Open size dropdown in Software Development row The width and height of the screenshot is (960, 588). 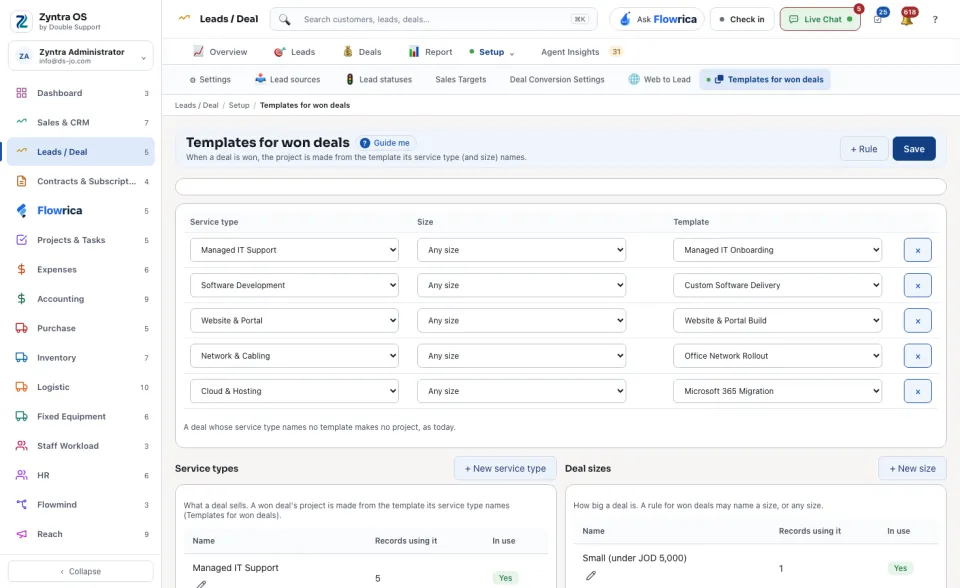click(522, 285)
